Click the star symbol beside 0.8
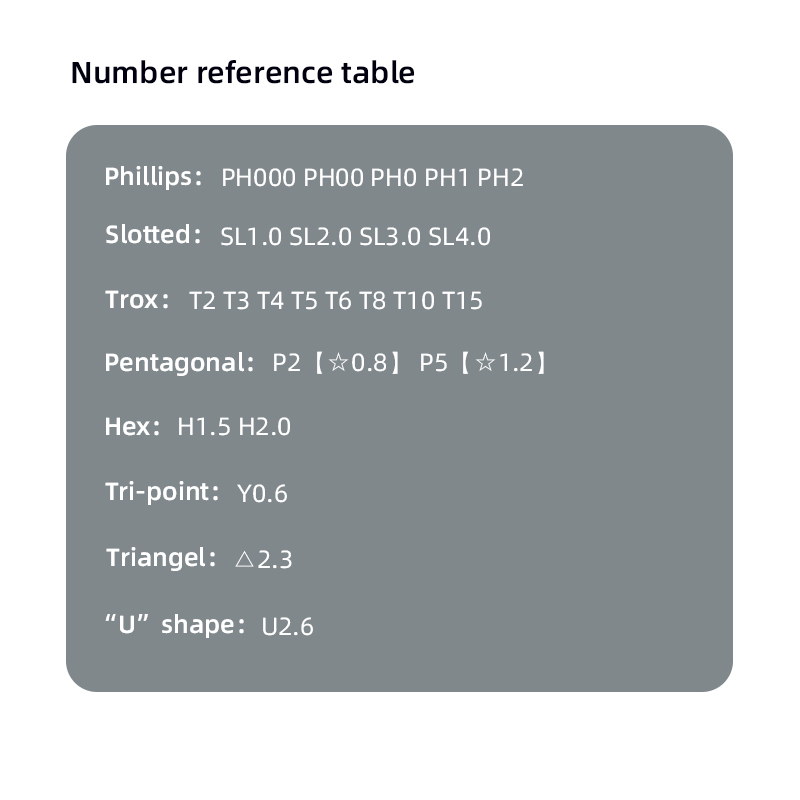800x800 pixels. 338,362
